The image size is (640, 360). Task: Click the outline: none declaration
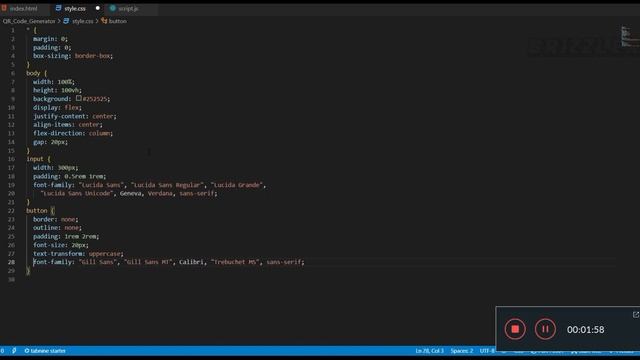(x=57, y=228)
